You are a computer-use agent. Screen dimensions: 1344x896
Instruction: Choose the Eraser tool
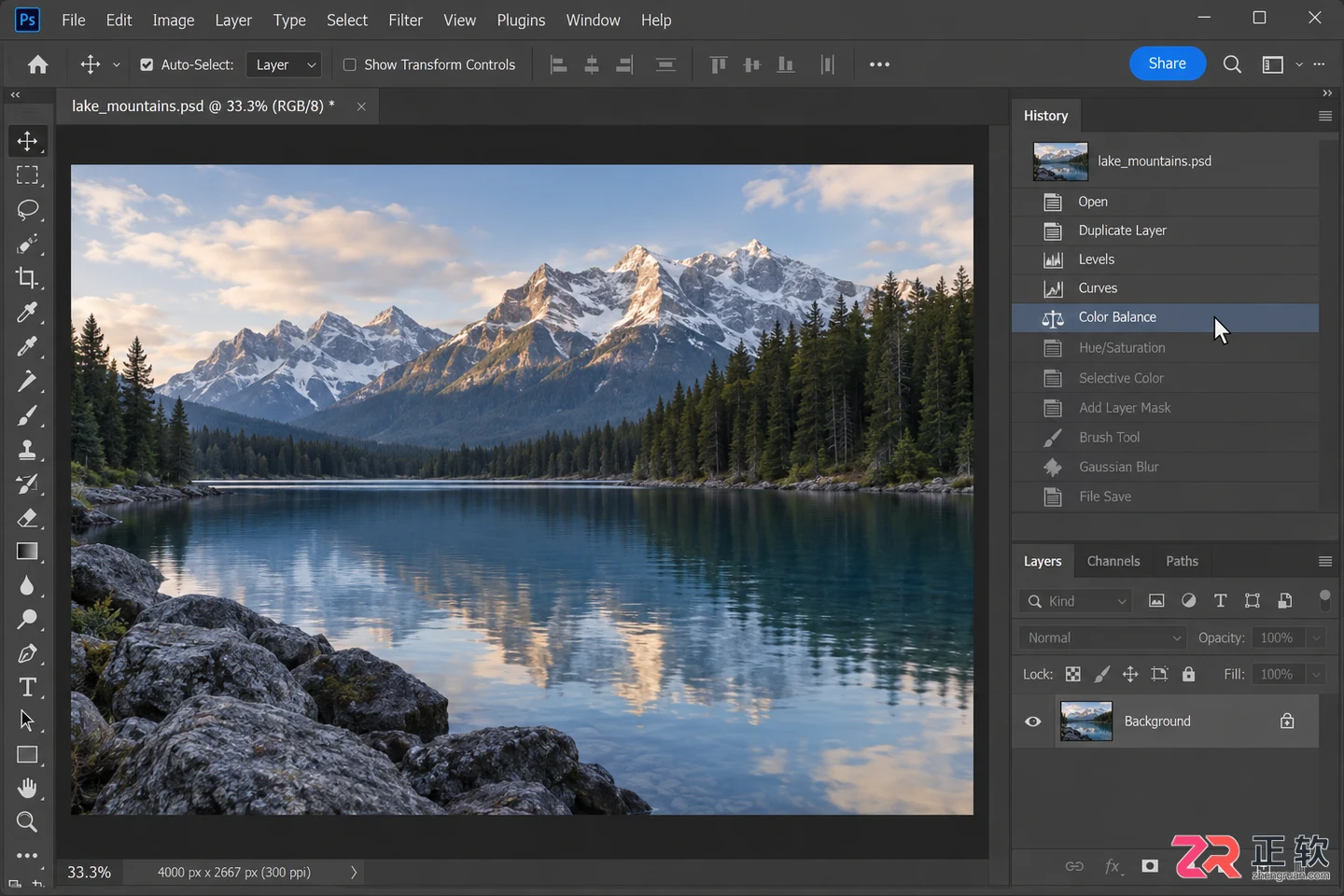tap(27, 517)
